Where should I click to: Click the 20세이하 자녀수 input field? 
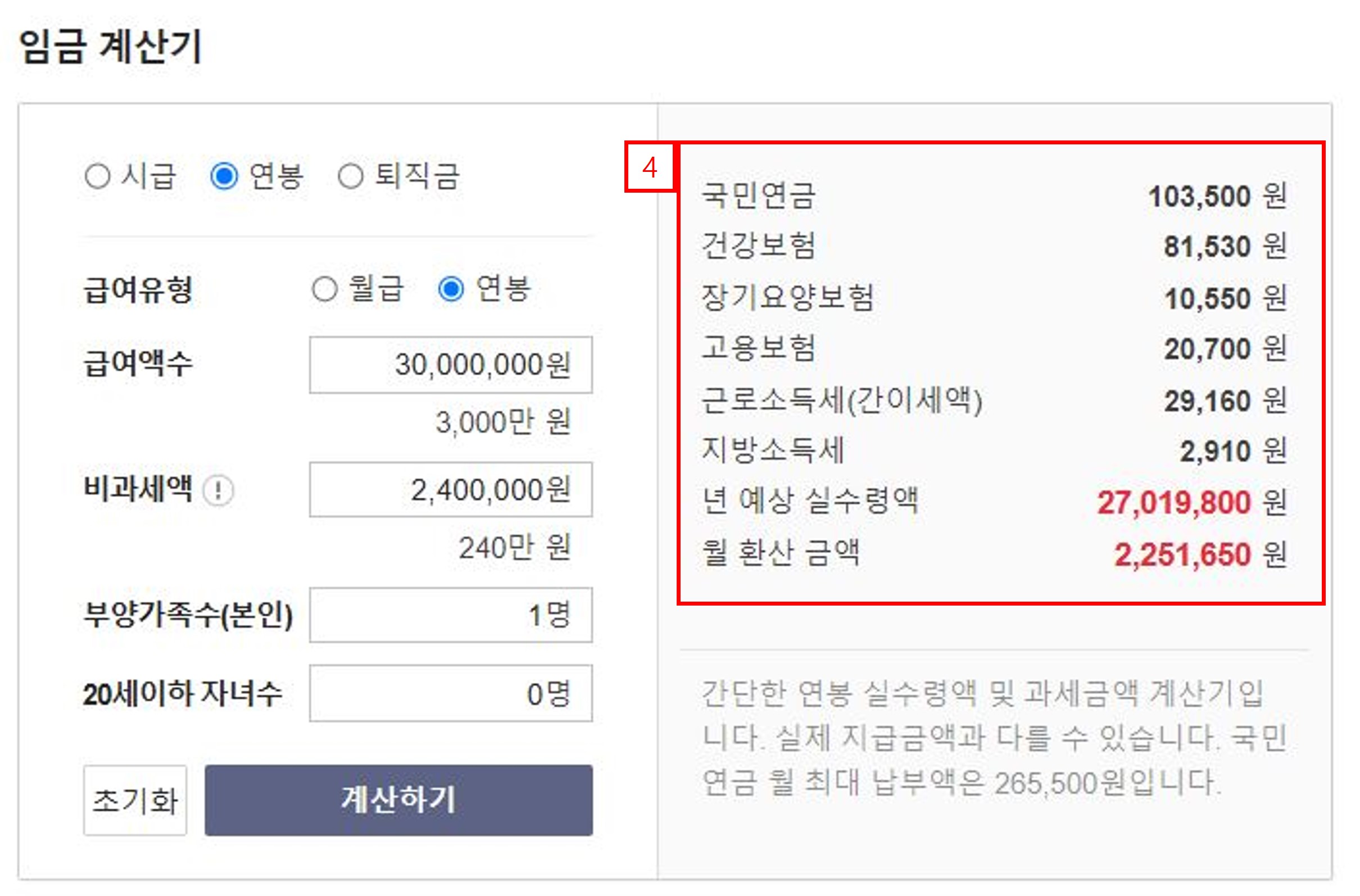[451, 694]
